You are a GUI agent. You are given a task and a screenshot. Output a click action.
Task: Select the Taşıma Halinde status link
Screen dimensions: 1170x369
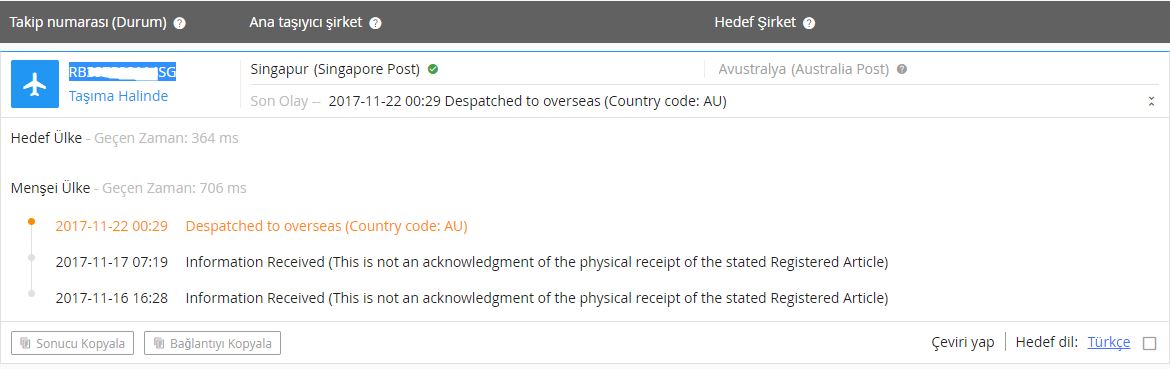pyautogui.click(x=119, y=96)
